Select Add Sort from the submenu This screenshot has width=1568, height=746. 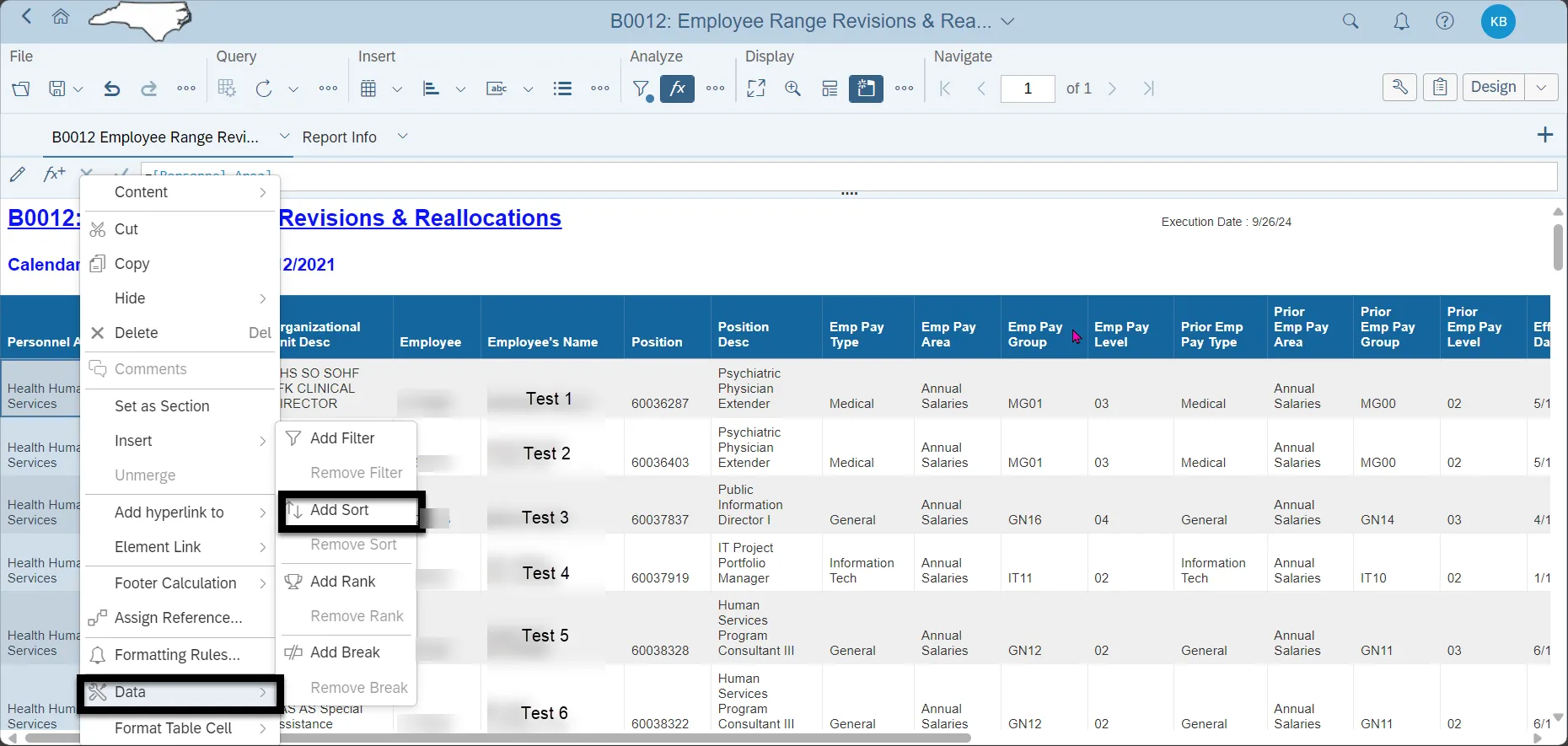(x=340, y=510)
